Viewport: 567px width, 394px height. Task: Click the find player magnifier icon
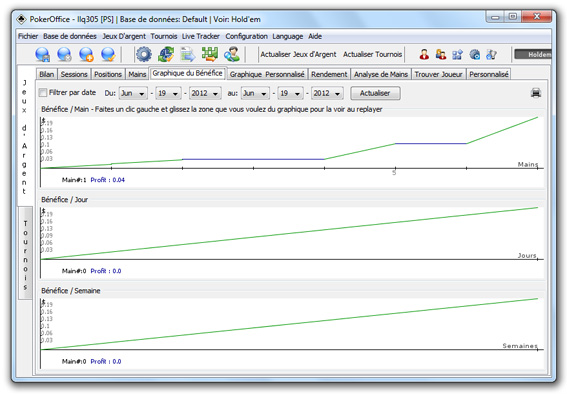tap(232, 55)
